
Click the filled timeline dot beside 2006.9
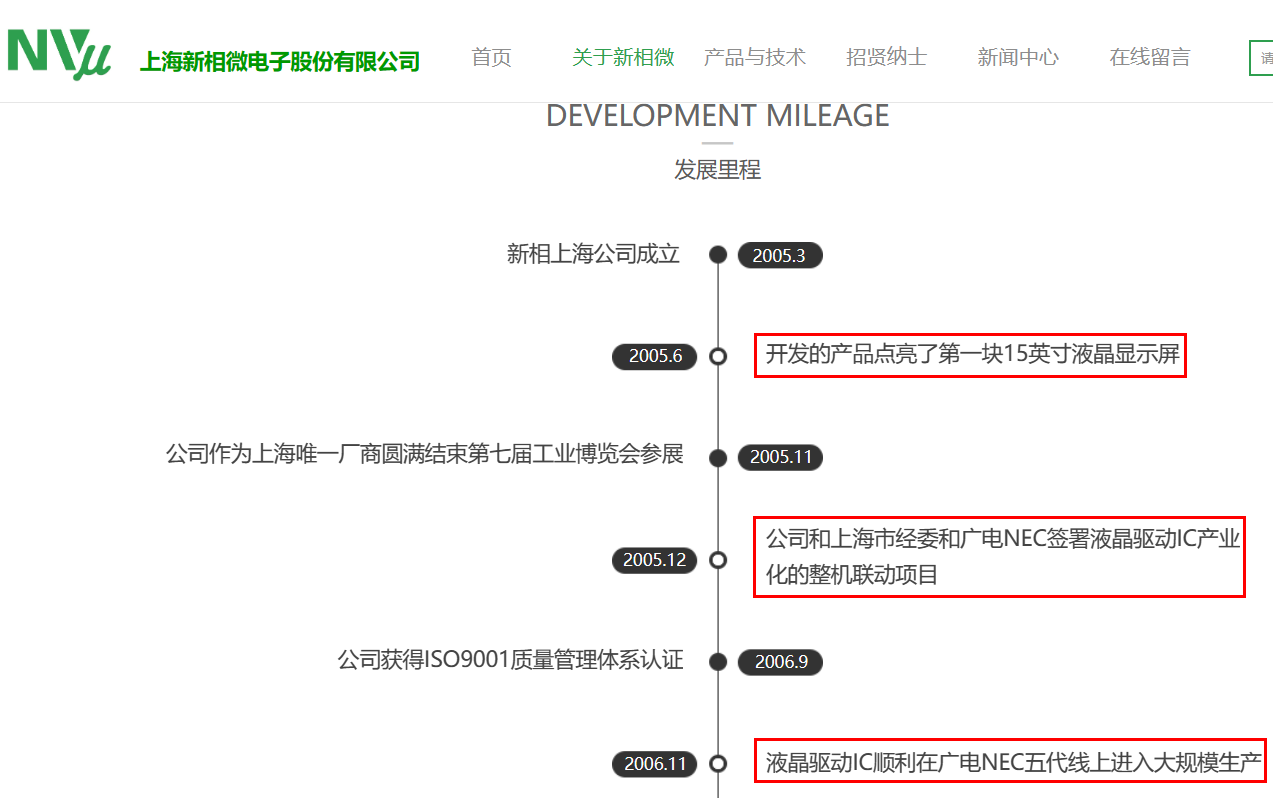click(718, 661)
